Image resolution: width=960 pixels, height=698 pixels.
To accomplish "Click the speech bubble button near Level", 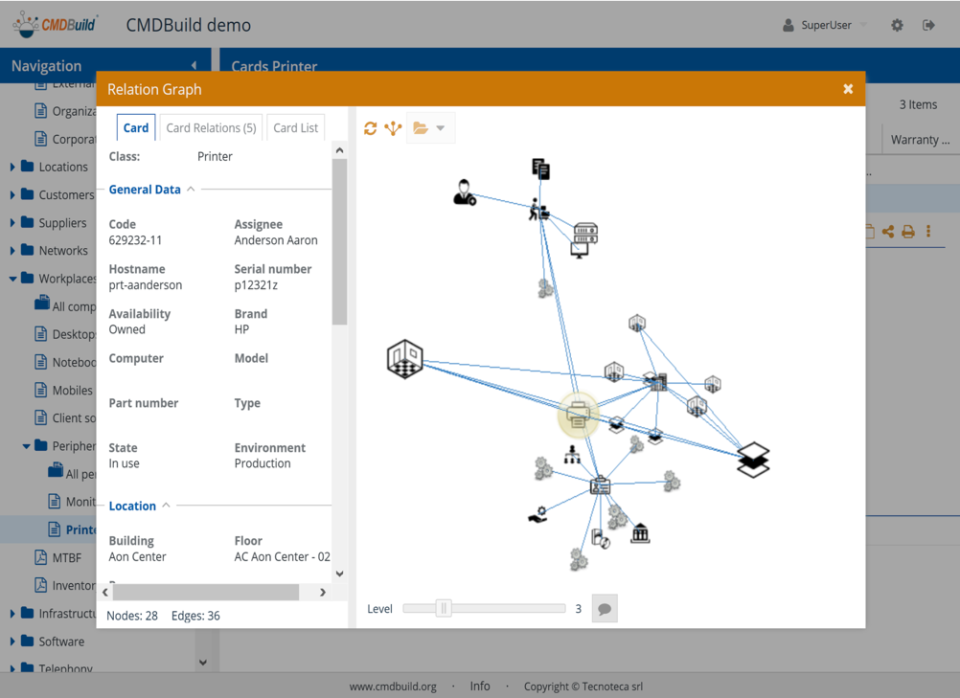I will pos(604,609).
